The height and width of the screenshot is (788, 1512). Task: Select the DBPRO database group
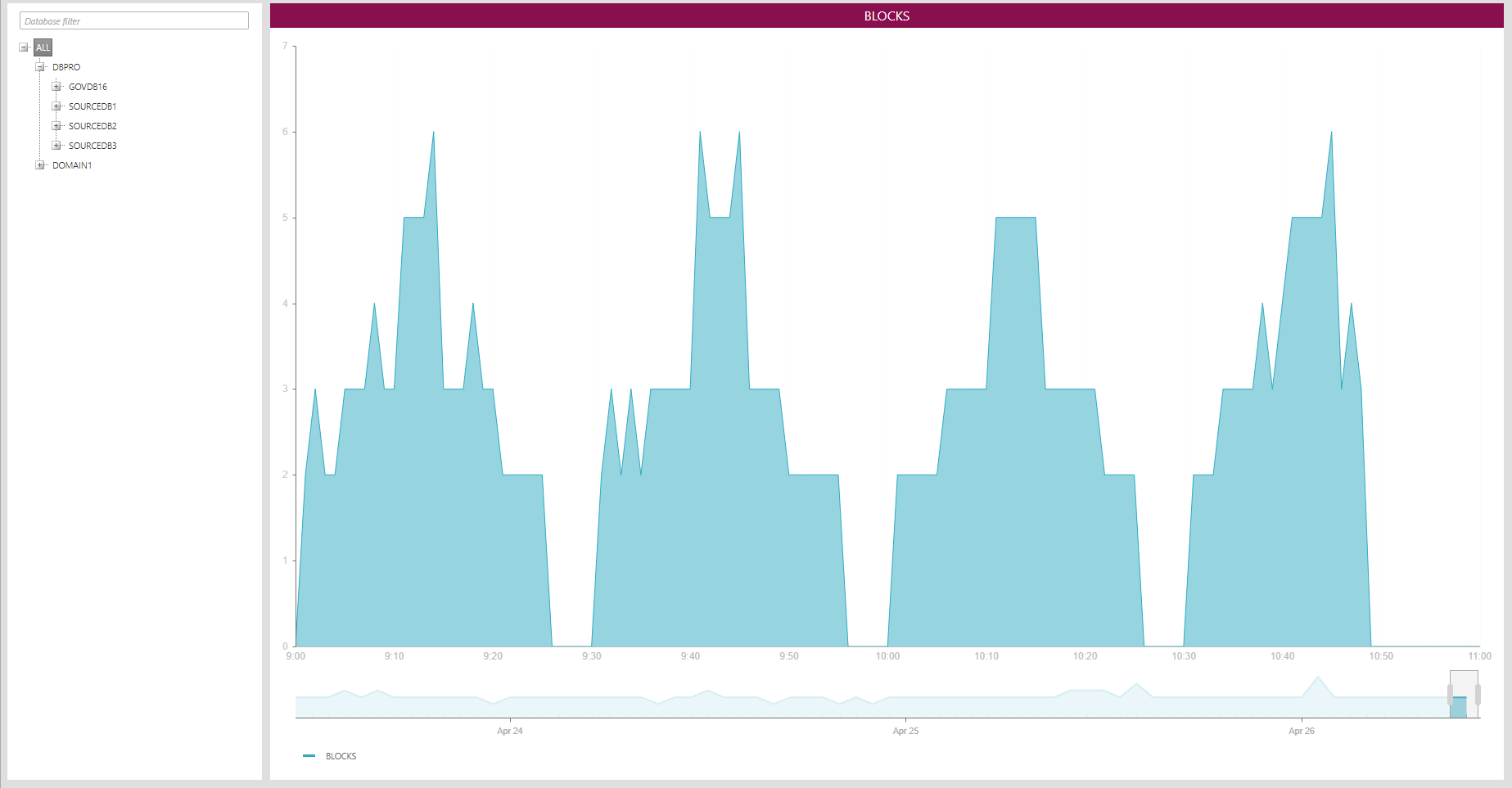tap(66, 67)
